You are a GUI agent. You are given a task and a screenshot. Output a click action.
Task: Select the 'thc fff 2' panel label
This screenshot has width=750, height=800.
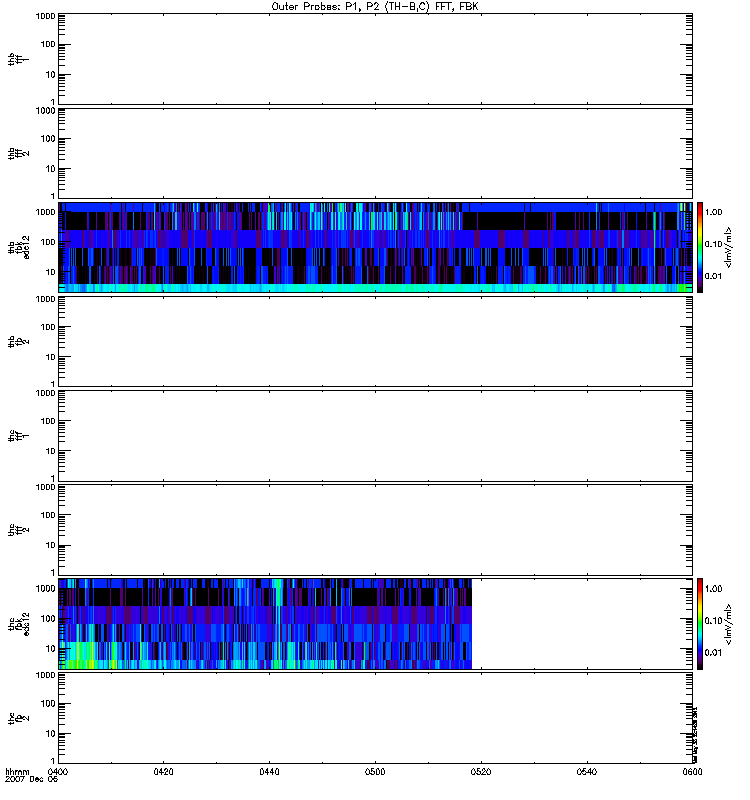click(18, 530)
